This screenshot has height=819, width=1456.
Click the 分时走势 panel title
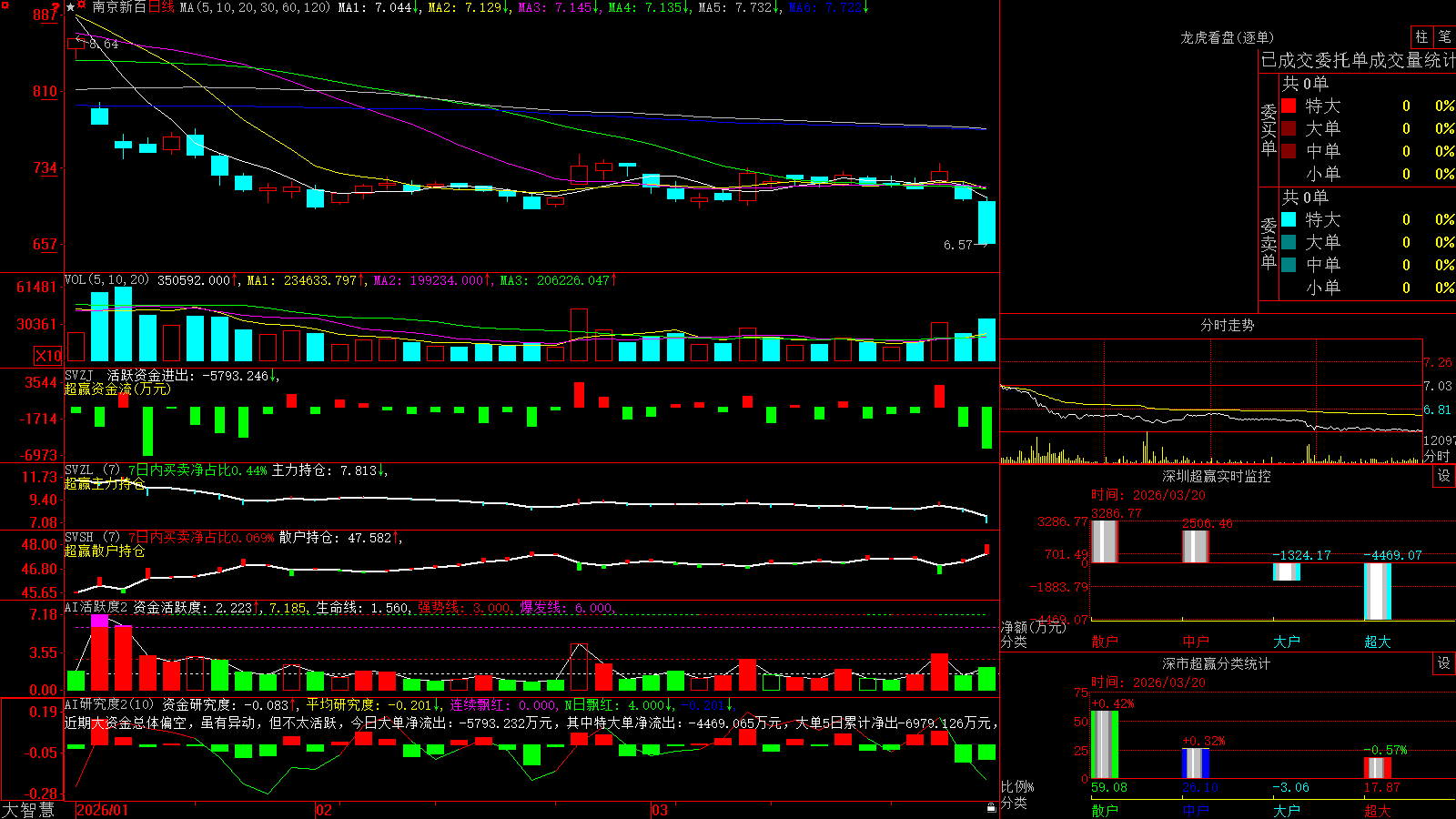pyautogui.click(x=1227, y=325)
